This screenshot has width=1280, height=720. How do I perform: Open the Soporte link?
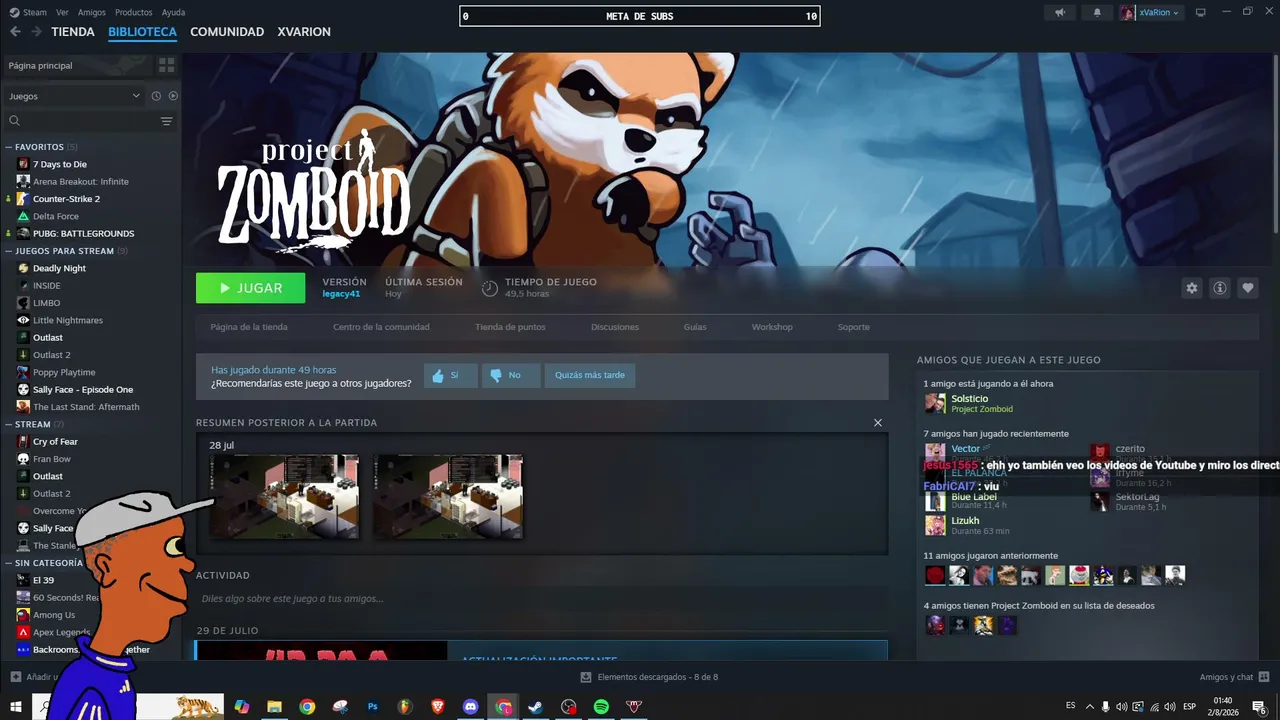(x=854, y=327)
